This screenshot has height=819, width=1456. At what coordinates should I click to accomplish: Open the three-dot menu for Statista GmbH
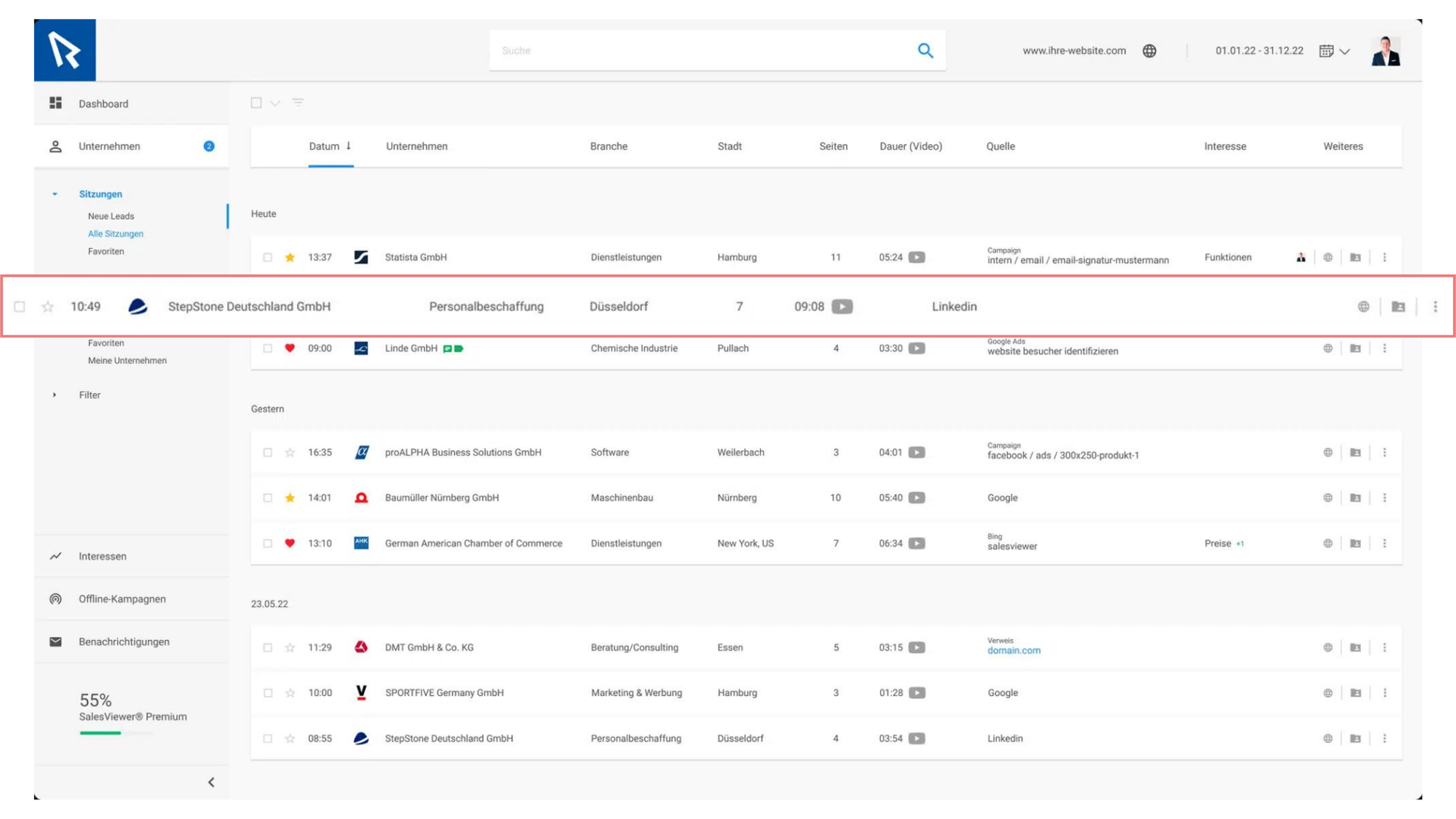[1385, 257]
